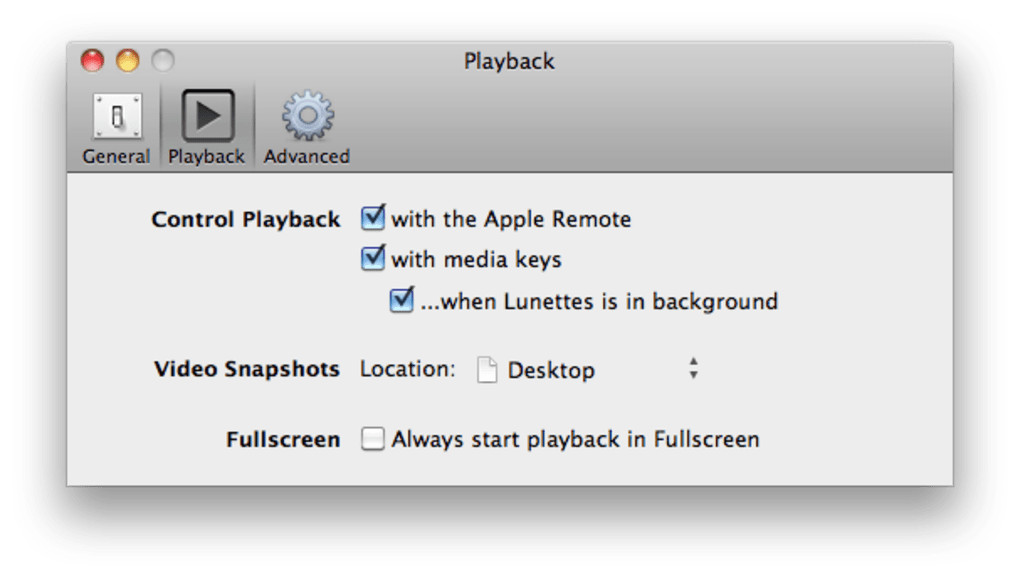The width and height of the screenshot is (1020, 578).
Task: Close the Playback preferences window
Action: coord(92,61)
